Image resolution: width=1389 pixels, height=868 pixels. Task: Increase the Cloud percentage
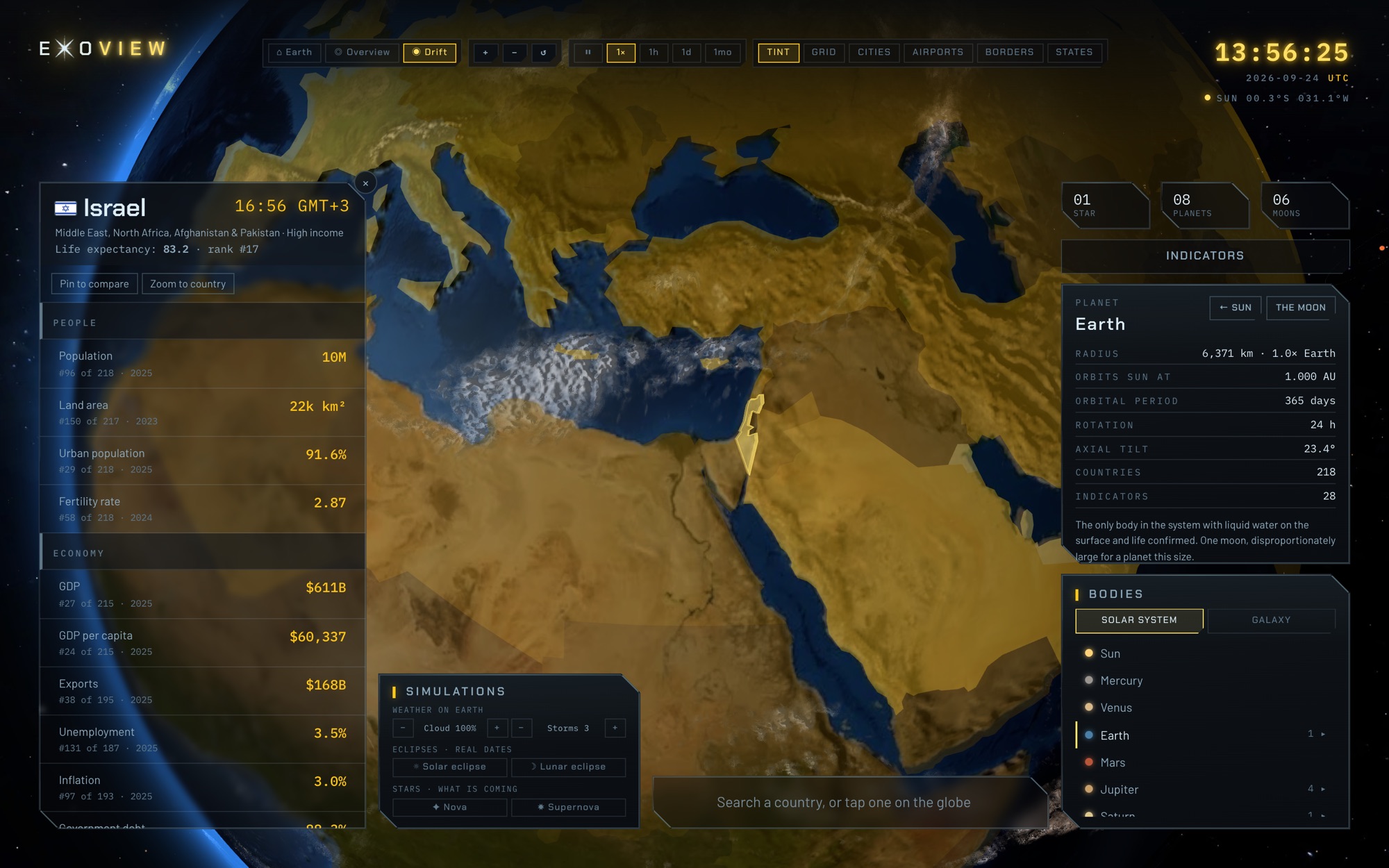(497, 728)
